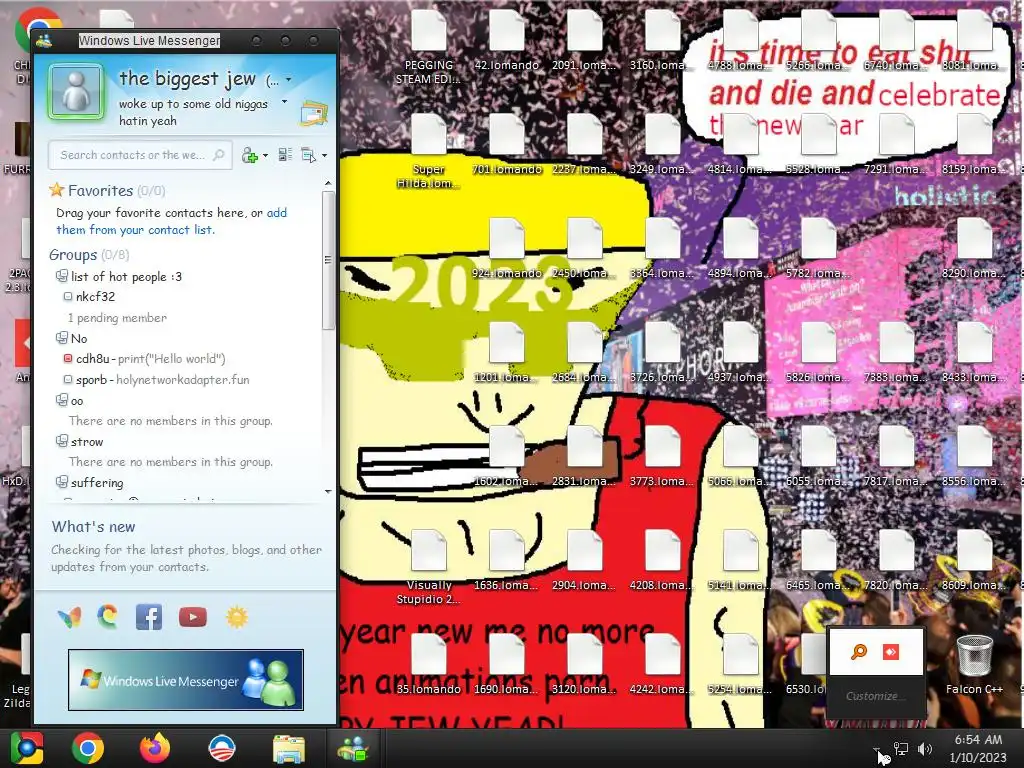Click the Favorites star icon
The image size is (1024, 768).
coord(57,190)
